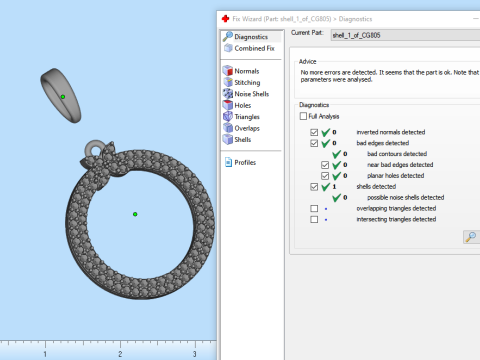Click the ruler mark labeled 1

click(45, 354)
